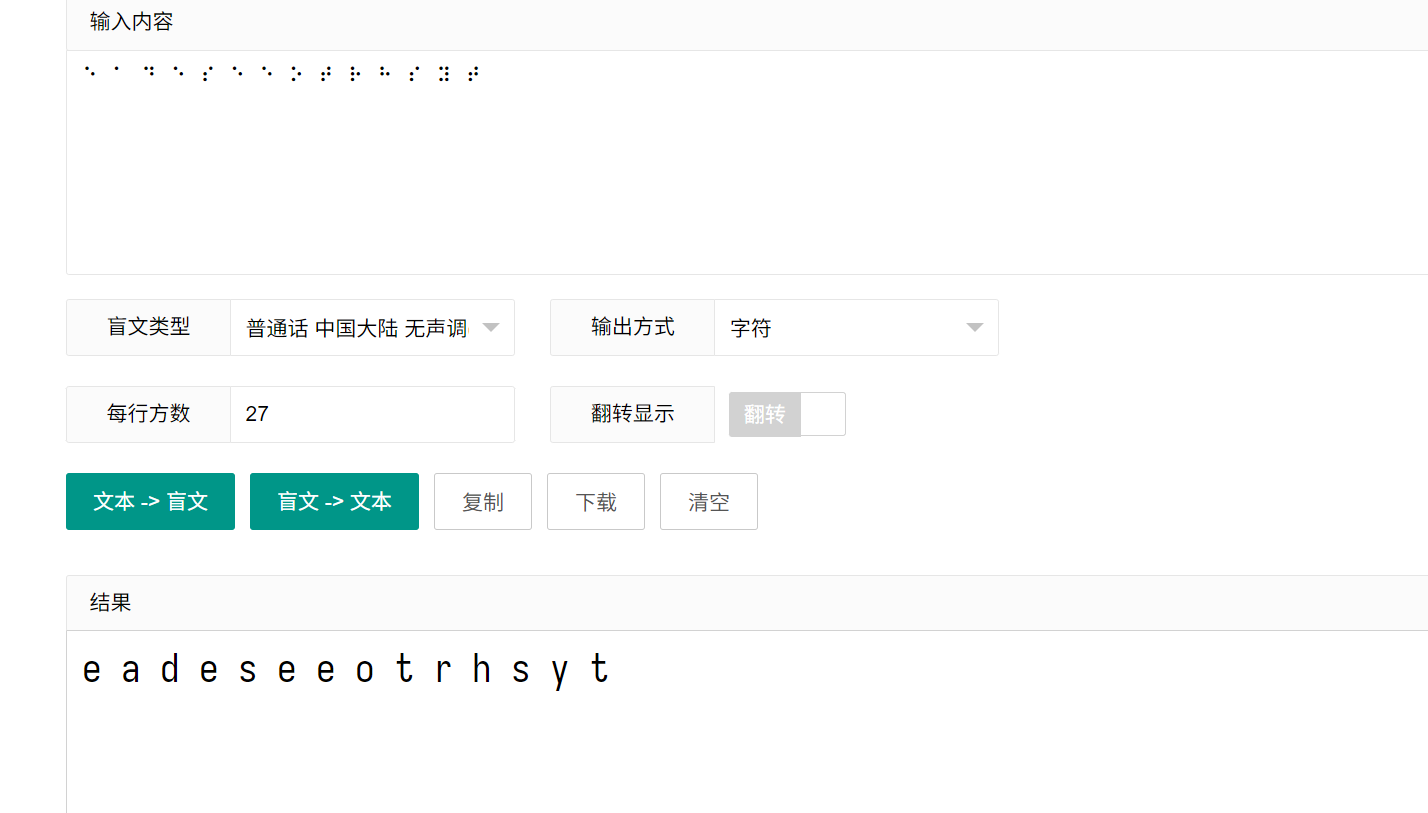Screen dimensions: 1428x813
Task: Click the 输出方式 label
Action: [x=632, y=327]
